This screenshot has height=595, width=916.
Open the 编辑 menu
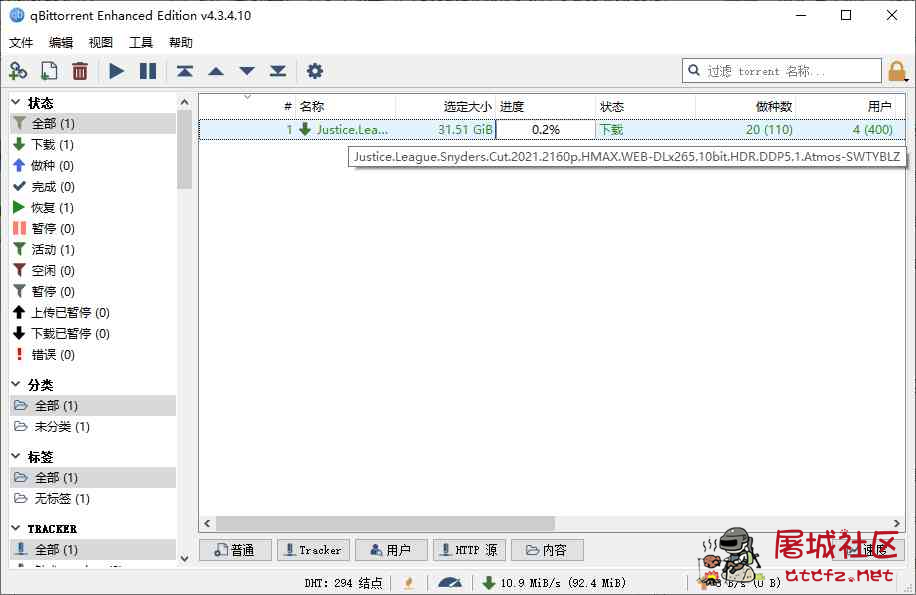61,43
